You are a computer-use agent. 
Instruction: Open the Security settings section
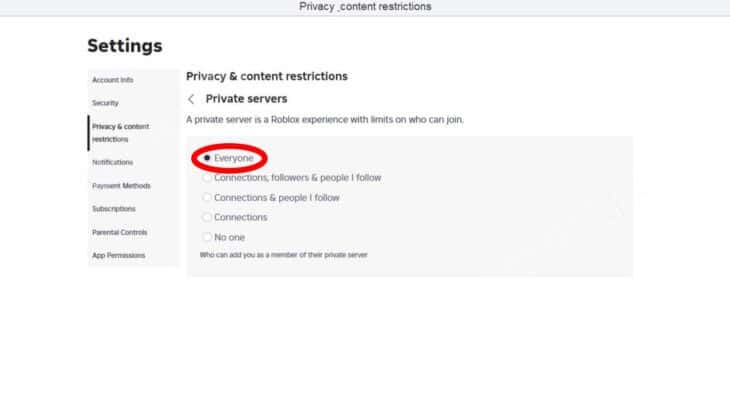(x=105, y=103)
